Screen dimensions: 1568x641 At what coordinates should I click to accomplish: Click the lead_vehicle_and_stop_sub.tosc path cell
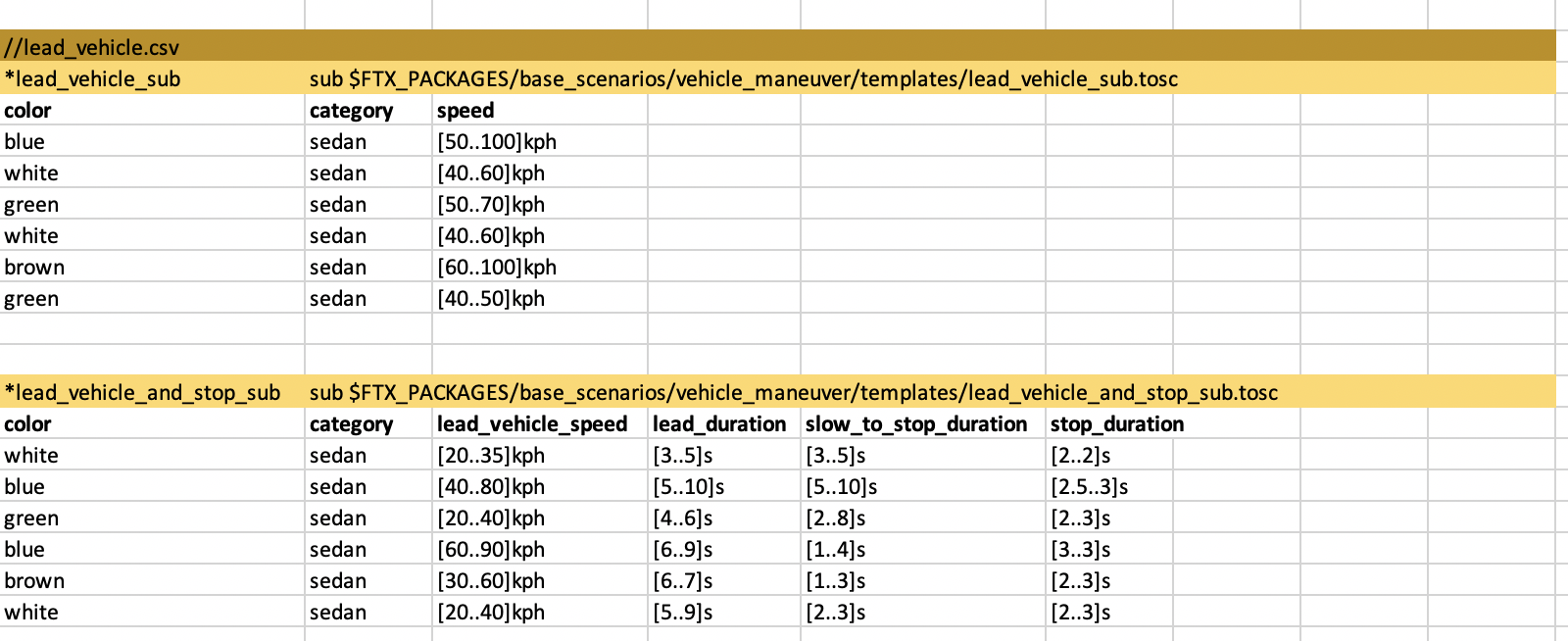(793, 393)
